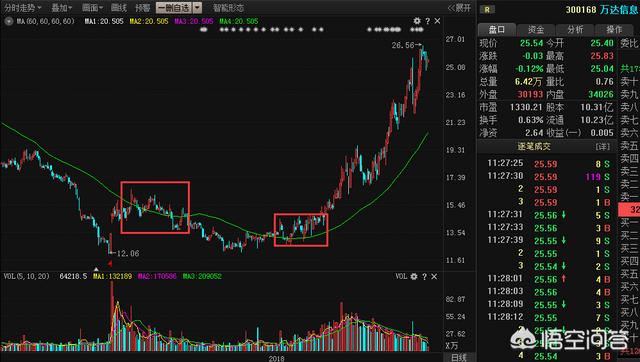
Task: Click the 外盘 30193 value
Action: 530,94
